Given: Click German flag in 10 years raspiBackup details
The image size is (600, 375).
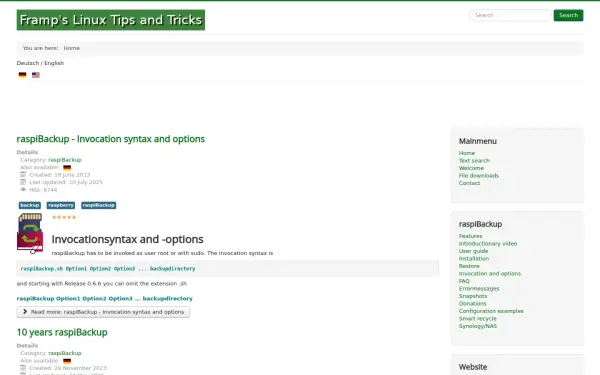Looking at the screenshot, I should coord(67,361).
